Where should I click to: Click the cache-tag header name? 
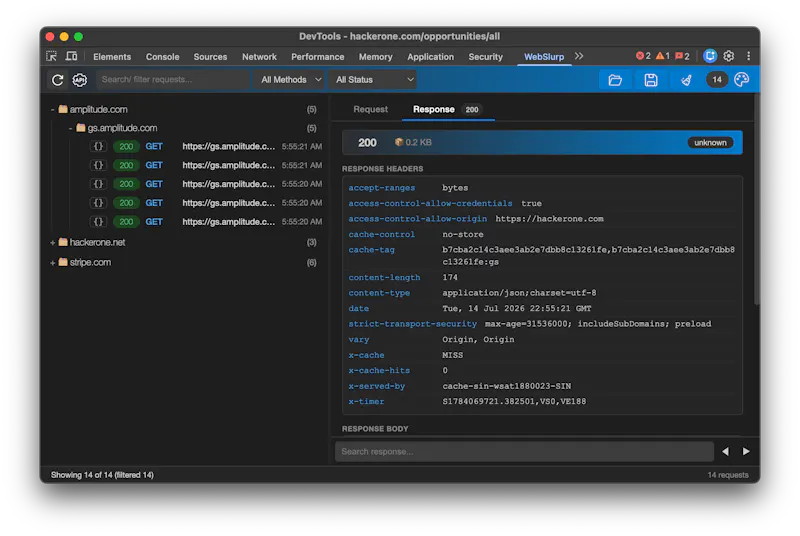click(371, 250)
